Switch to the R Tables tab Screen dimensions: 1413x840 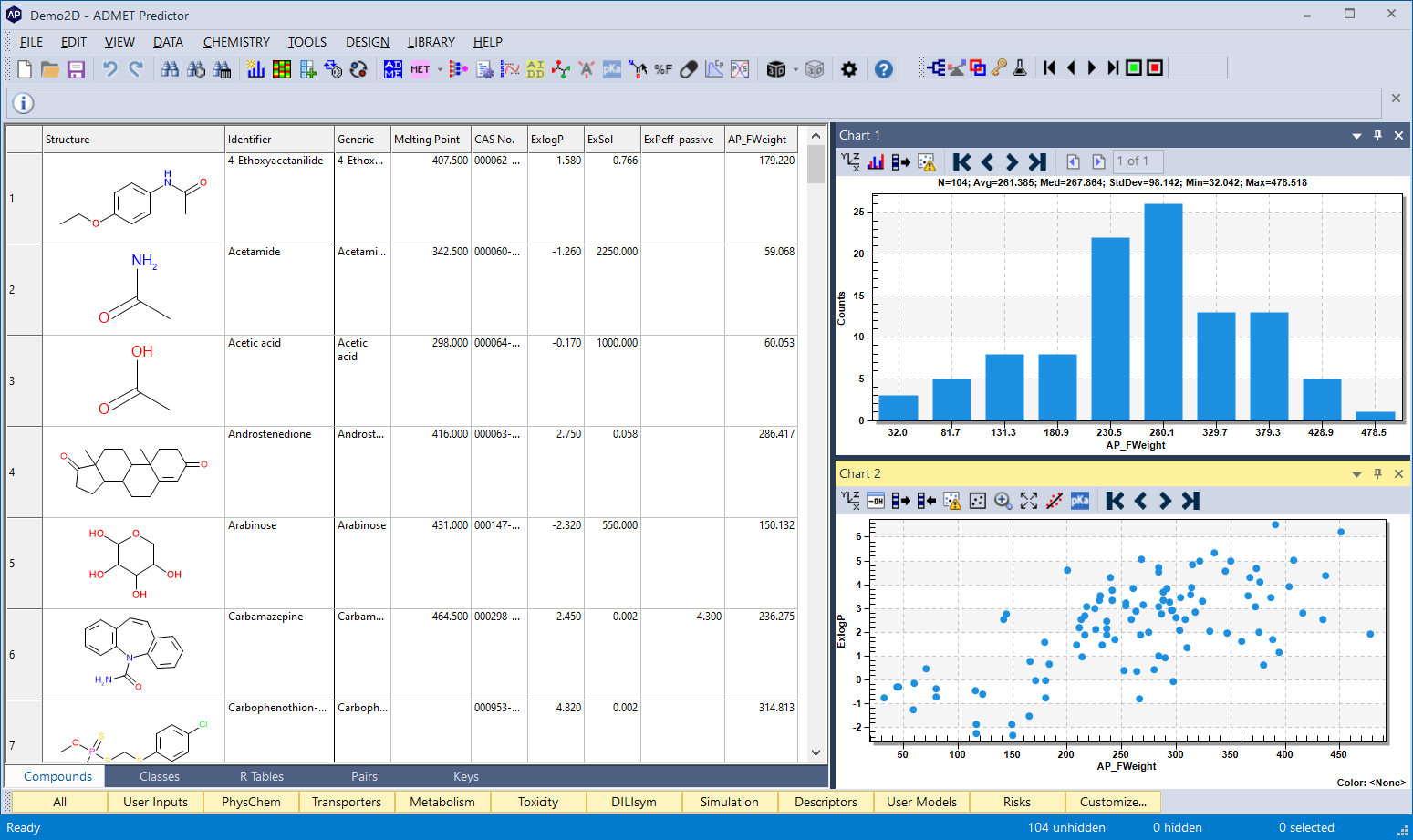coord(262,776)
